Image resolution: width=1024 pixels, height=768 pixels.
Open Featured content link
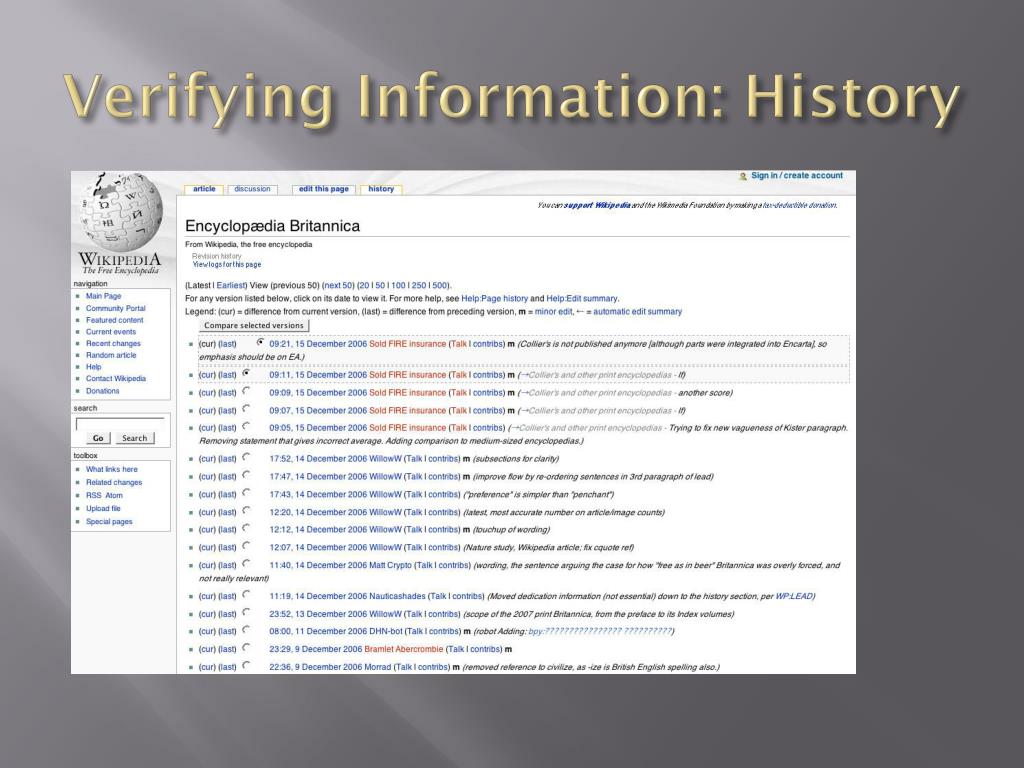[114, 320]
